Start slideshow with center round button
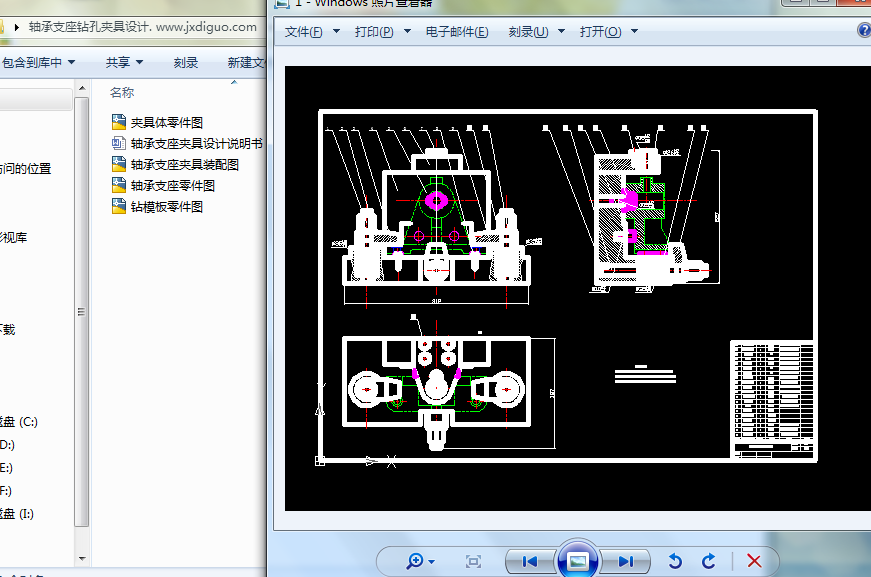Viewport: 871px width, 577px height. [x=578, y=560]
